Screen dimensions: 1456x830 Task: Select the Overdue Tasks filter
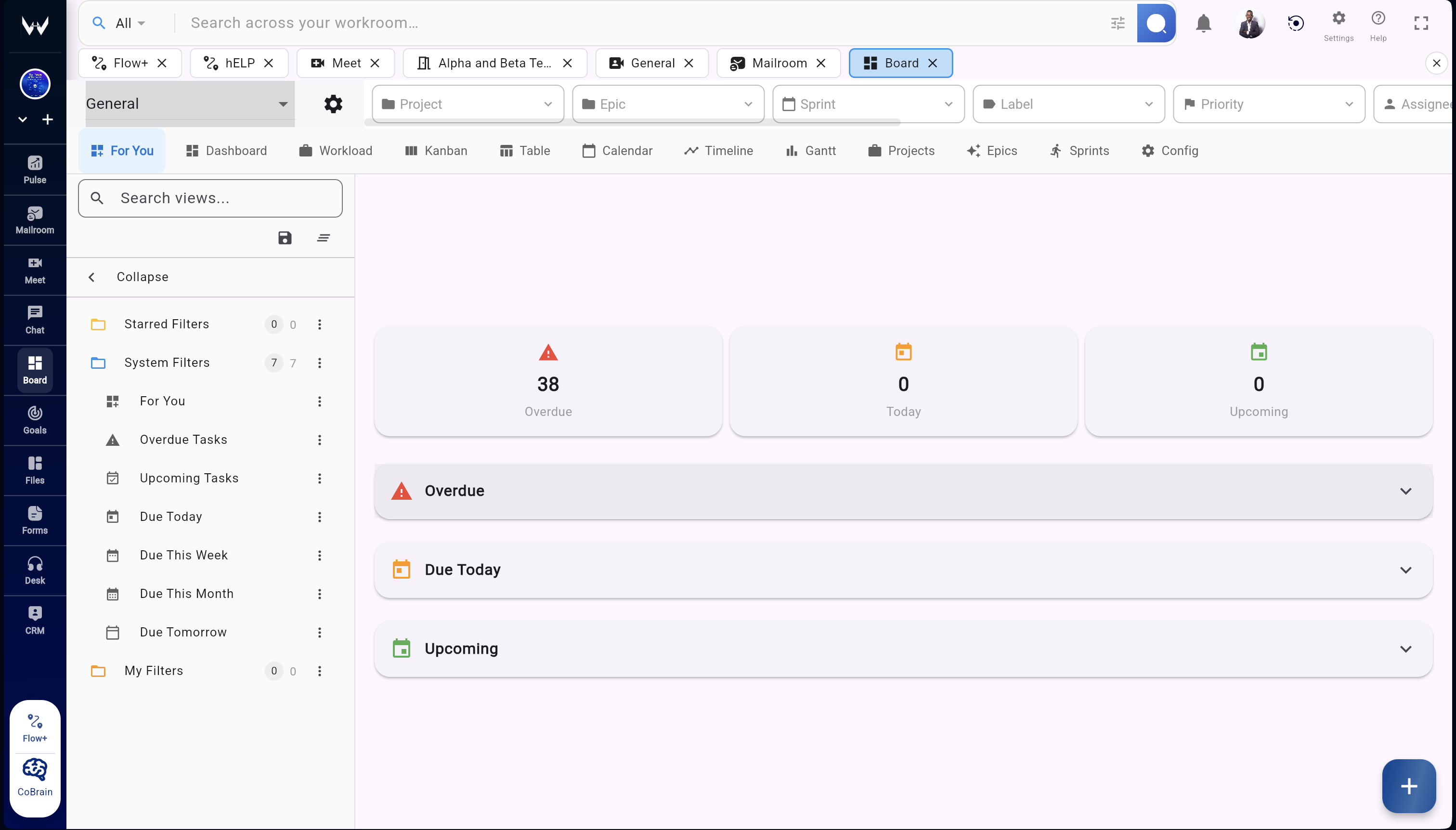183,440
